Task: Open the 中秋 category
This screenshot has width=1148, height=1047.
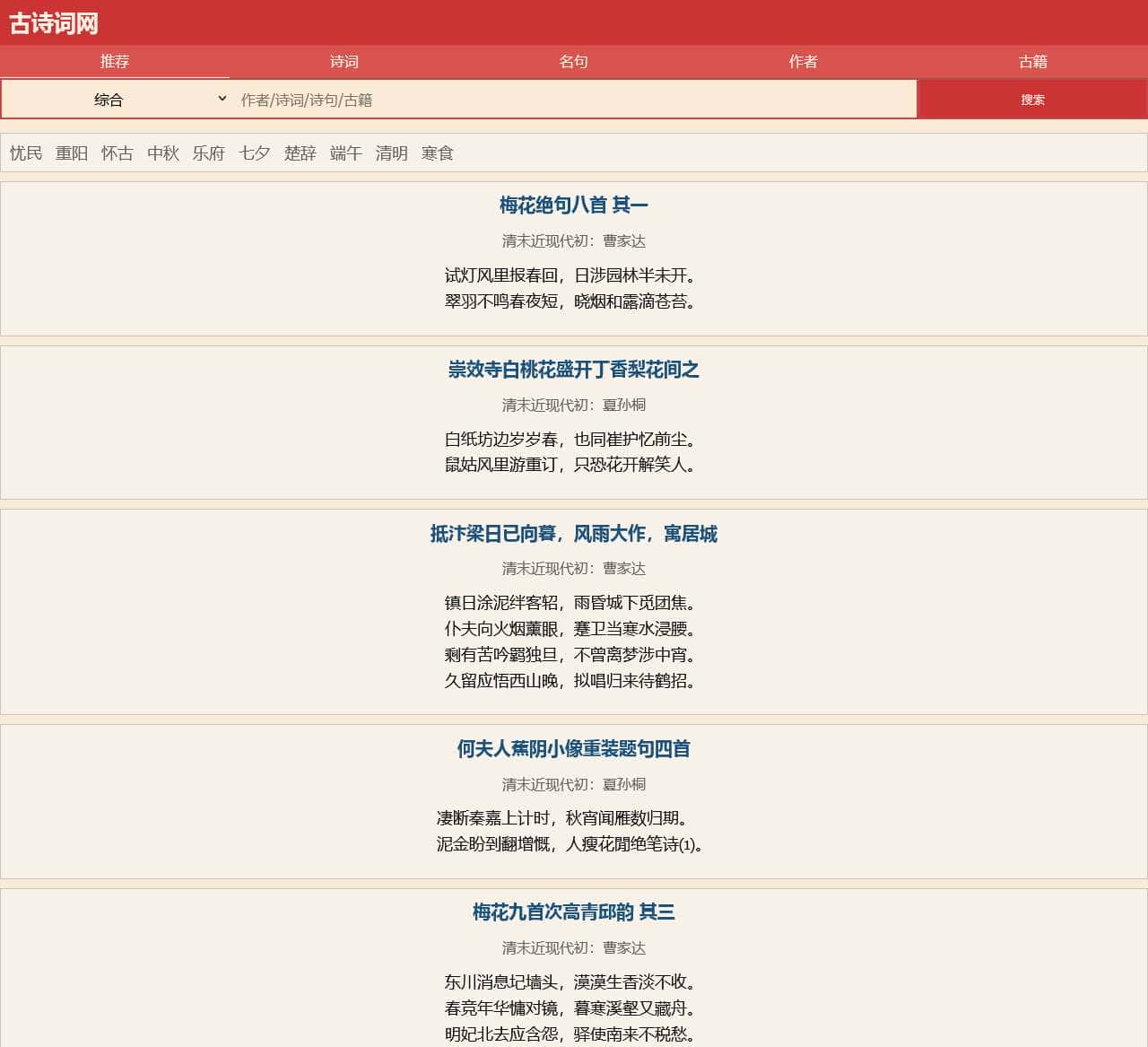Action: tap(162, 153)
